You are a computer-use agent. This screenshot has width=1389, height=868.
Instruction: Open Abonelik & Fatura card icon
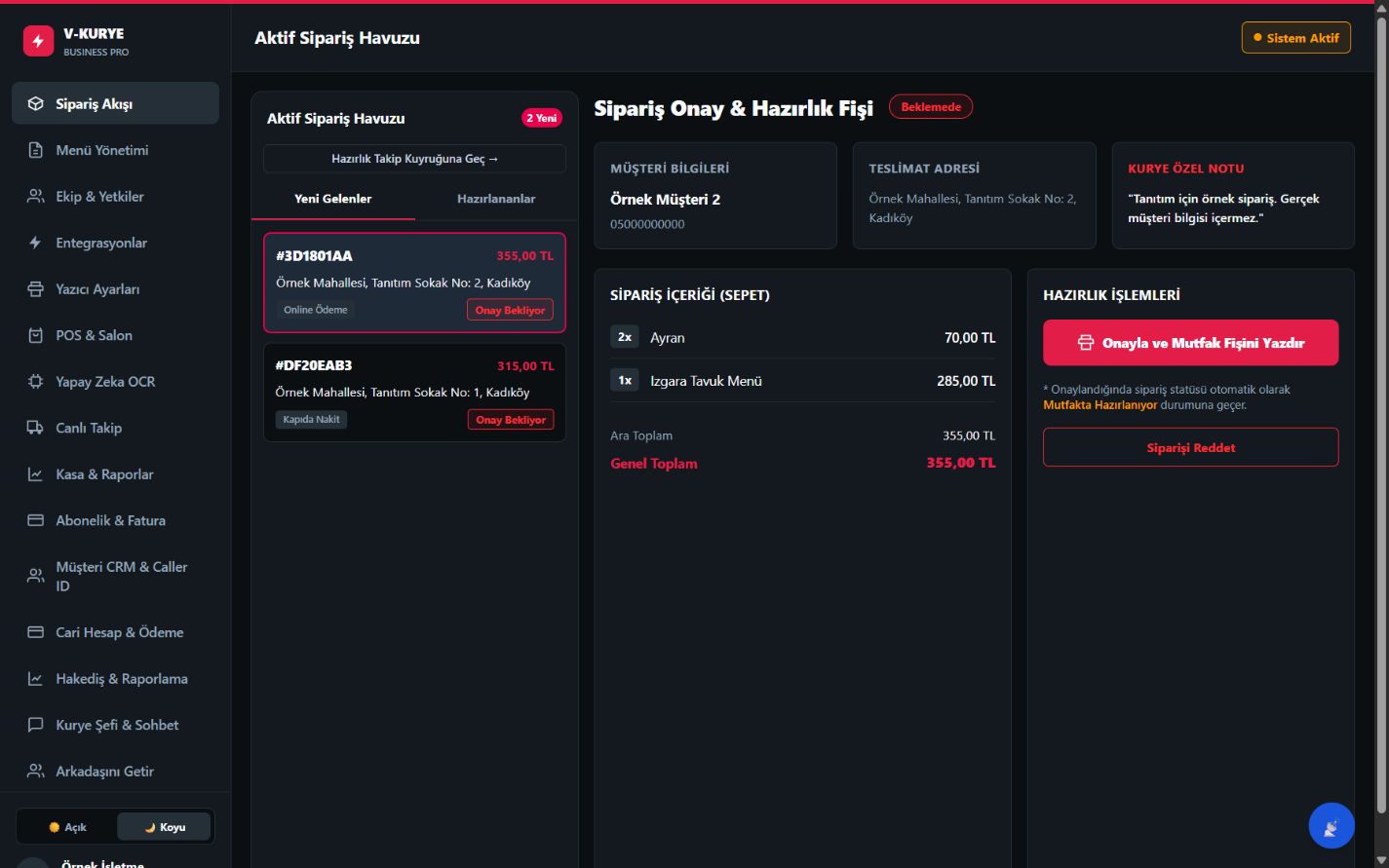[x=36, y=520]
